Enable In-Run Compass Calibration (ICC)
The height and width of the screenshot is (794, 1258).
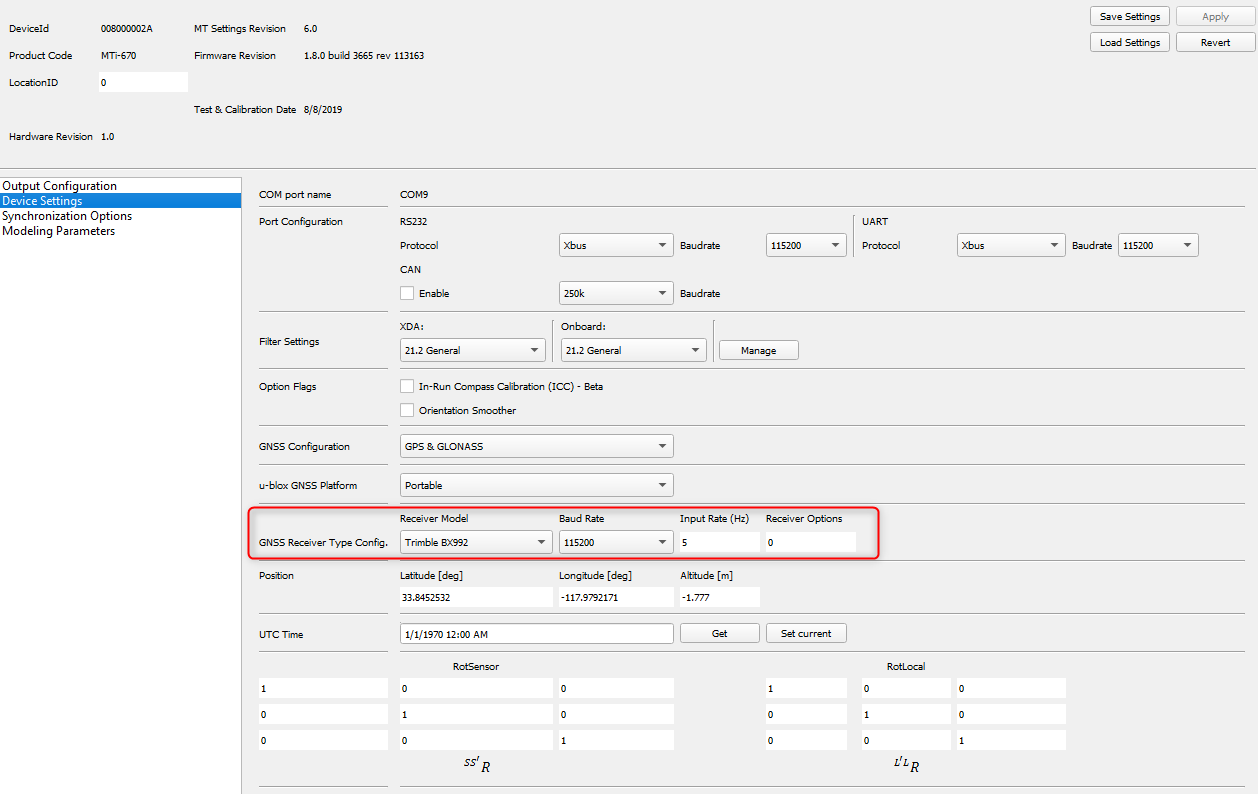[x=407, y=385]
